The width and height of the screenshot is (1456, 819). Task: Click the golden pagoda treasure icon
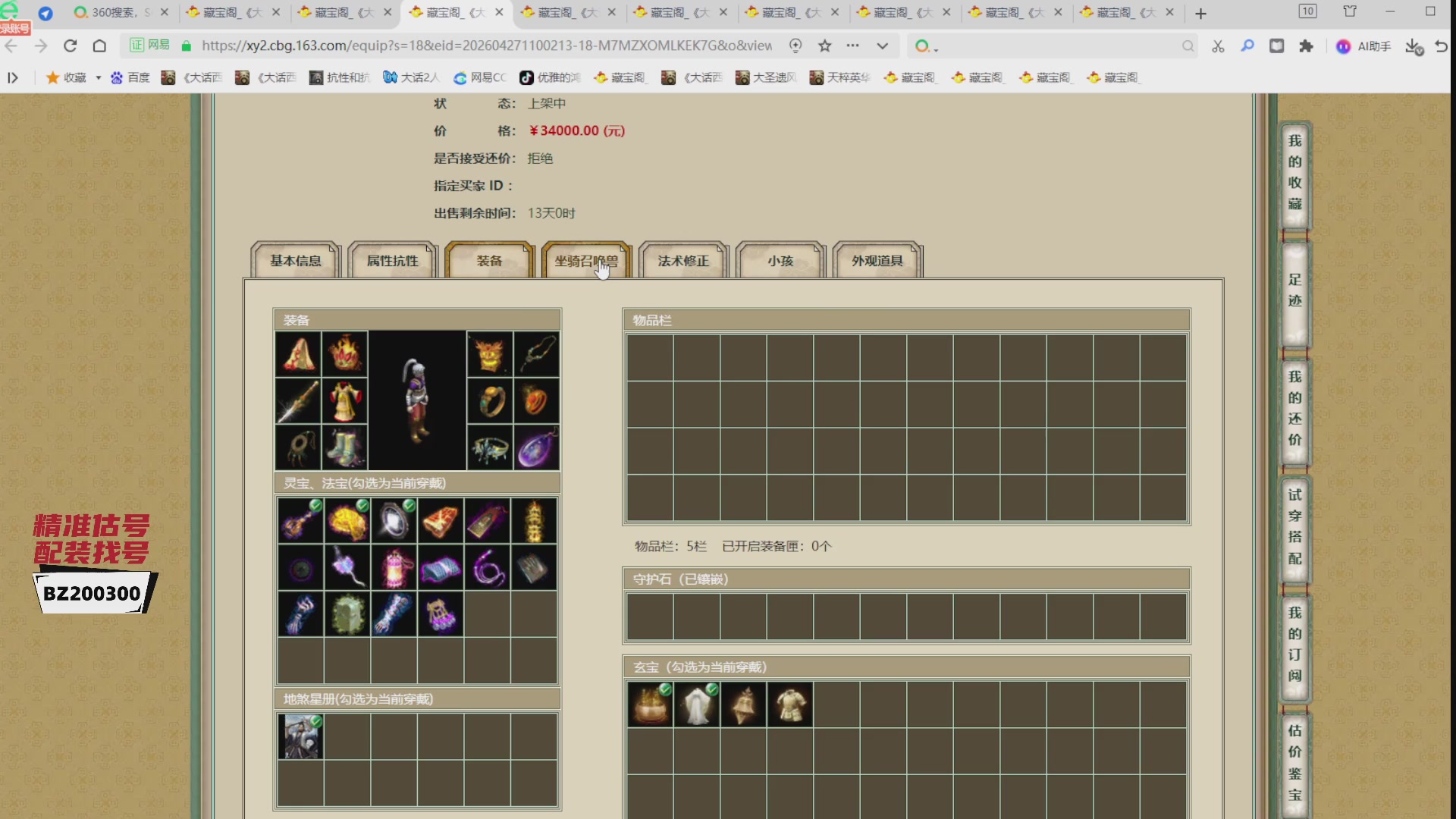point(534,520)
